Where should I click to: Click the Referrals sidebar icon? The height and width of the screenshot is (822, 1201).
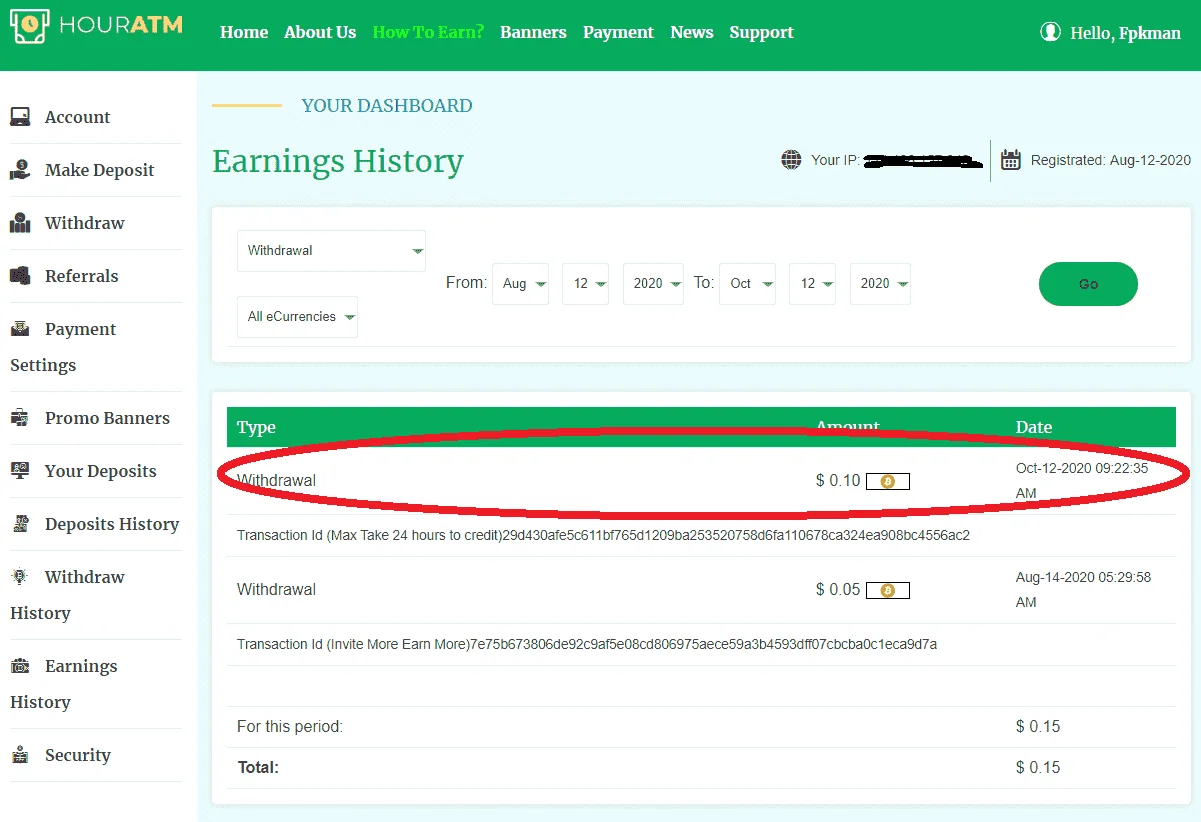20,276
